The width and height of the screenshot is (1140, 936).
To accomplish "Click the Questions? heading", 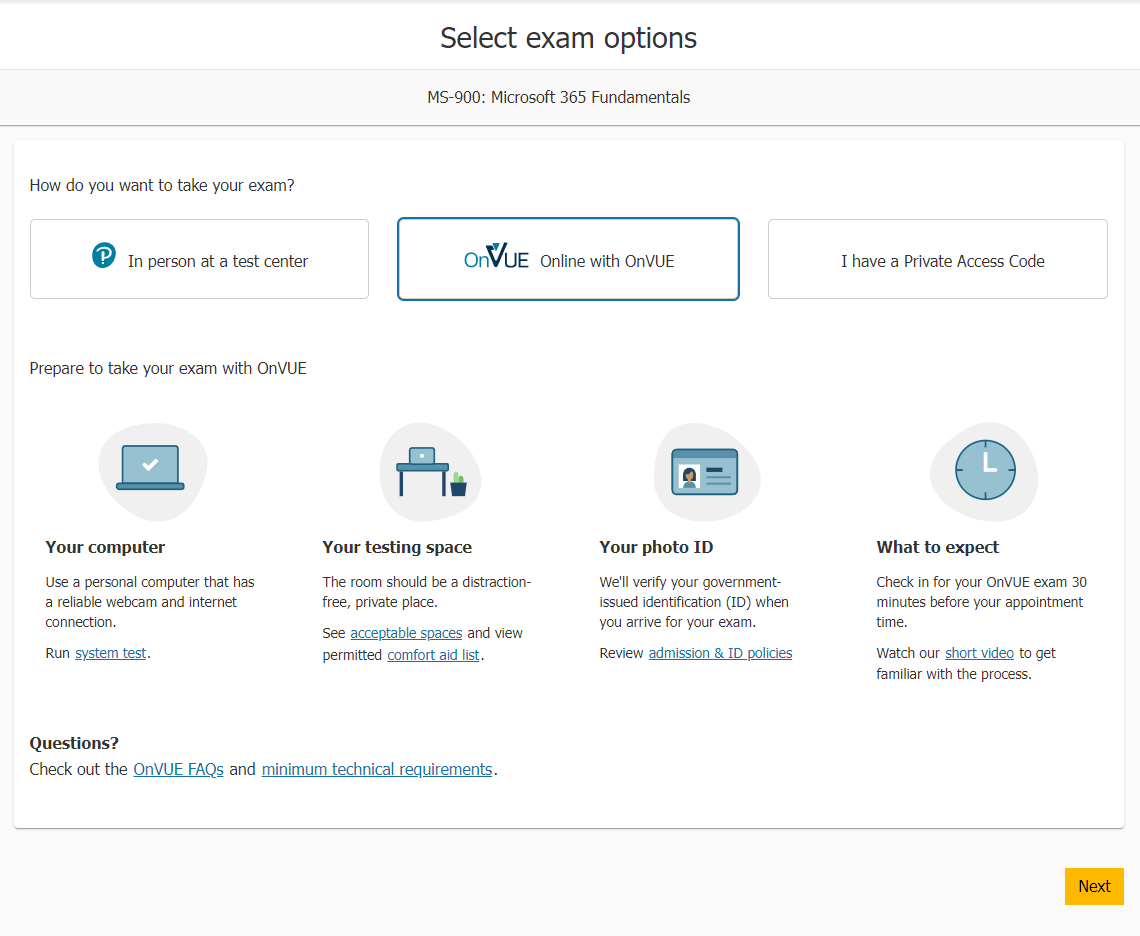I will pyautogui.click(x=74, y=743).
